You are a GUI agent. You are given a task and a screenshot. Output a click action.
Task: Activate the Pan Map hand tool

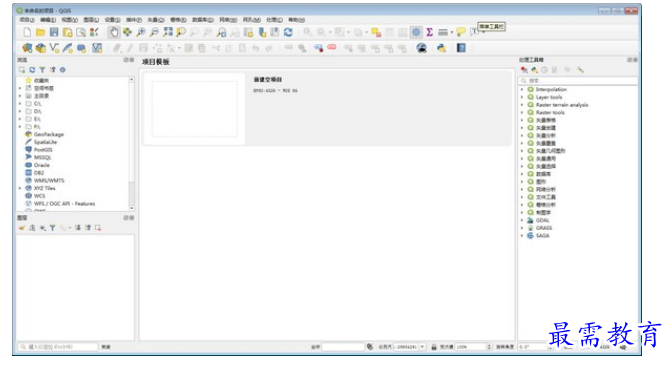point(114,32)
